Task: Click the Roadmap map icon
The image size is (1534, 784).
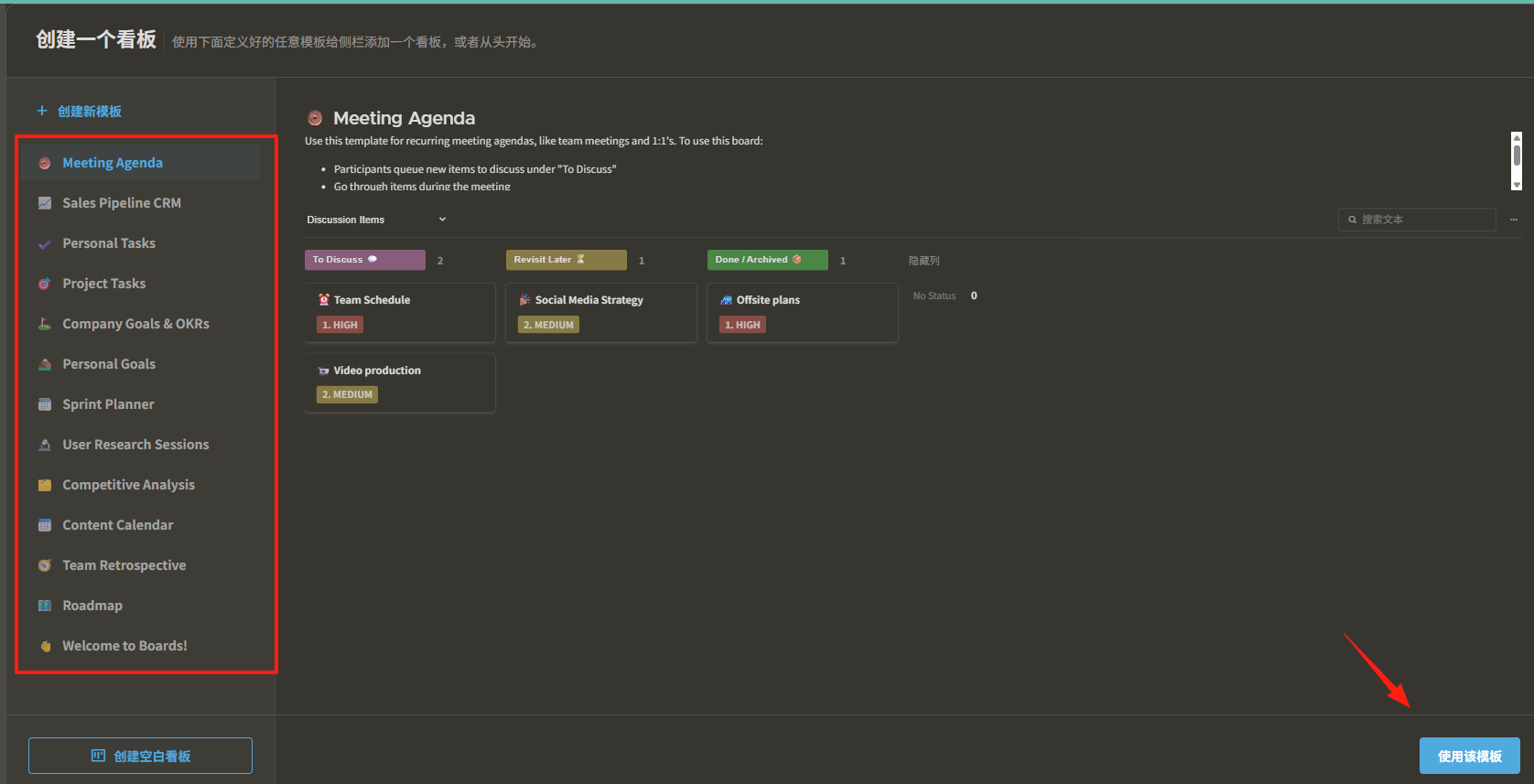Action: 44,606
